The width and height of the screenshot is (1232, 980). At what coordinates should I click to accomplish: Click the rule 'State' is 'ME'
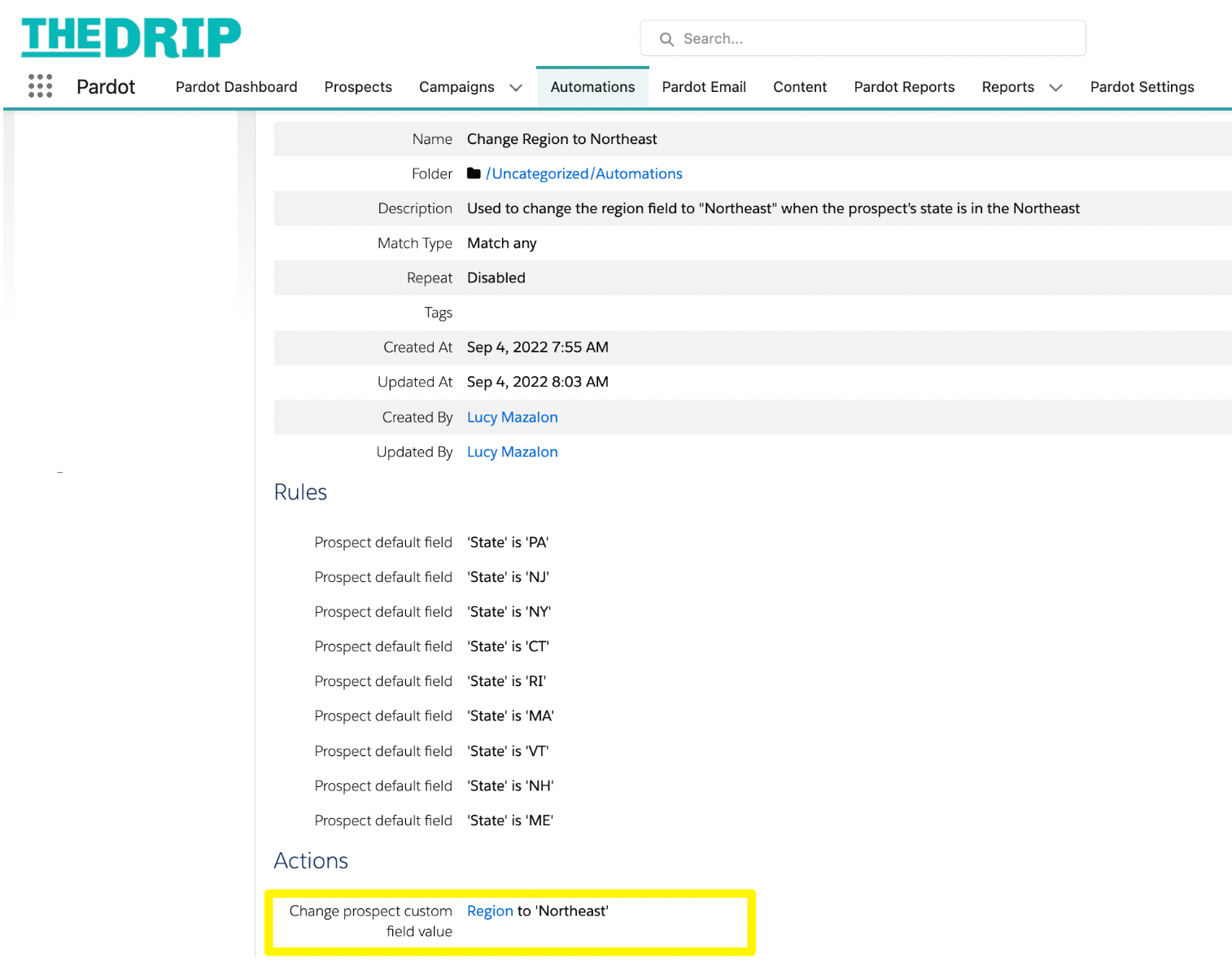tap(510, 820)
